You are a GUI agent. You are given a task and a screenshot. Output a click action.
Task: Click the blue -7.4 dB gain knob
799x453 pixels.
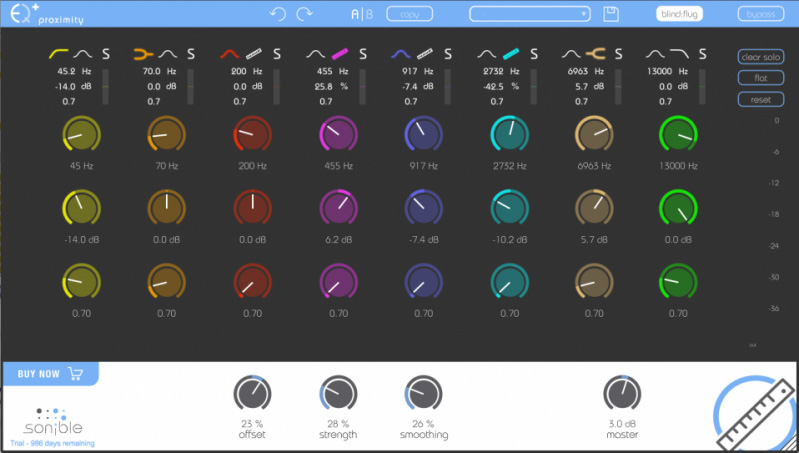pyautogui.click(x=423, y=208)
